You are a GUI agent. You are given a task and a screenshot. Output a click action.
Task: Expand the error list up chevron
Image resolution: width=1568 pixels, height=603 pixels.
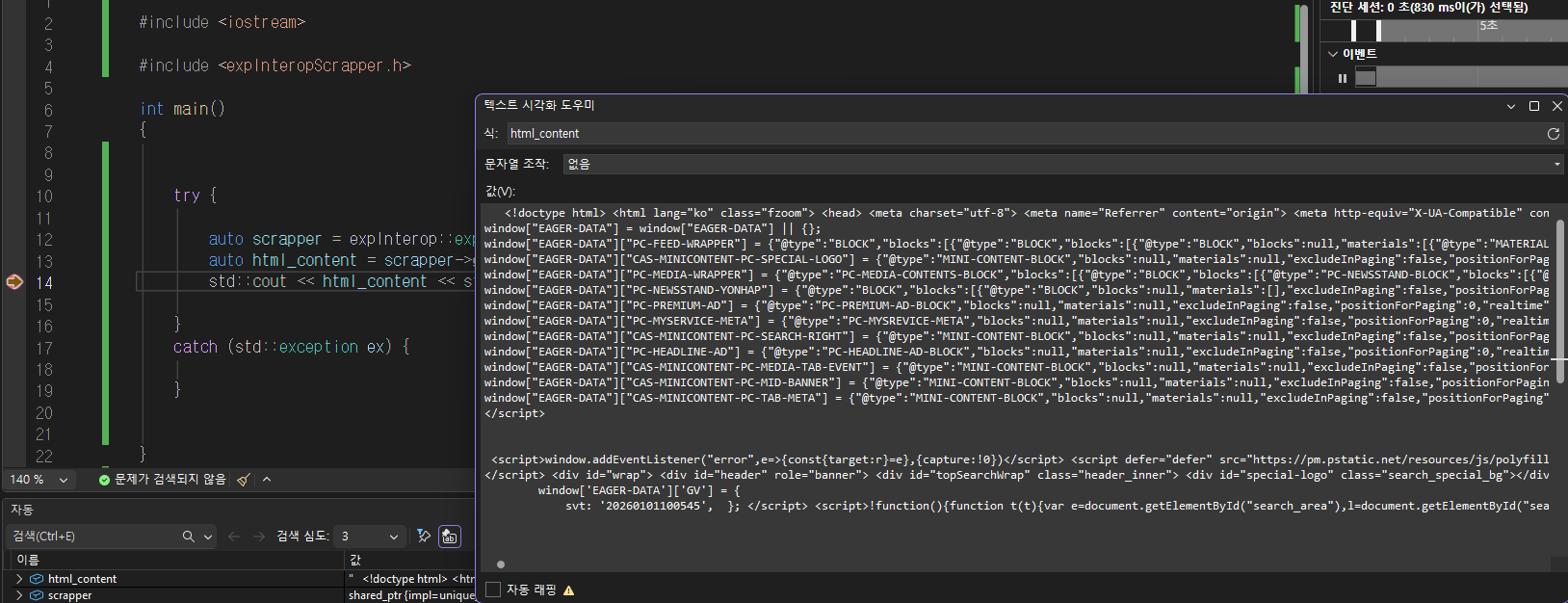[x=267, y=480]
